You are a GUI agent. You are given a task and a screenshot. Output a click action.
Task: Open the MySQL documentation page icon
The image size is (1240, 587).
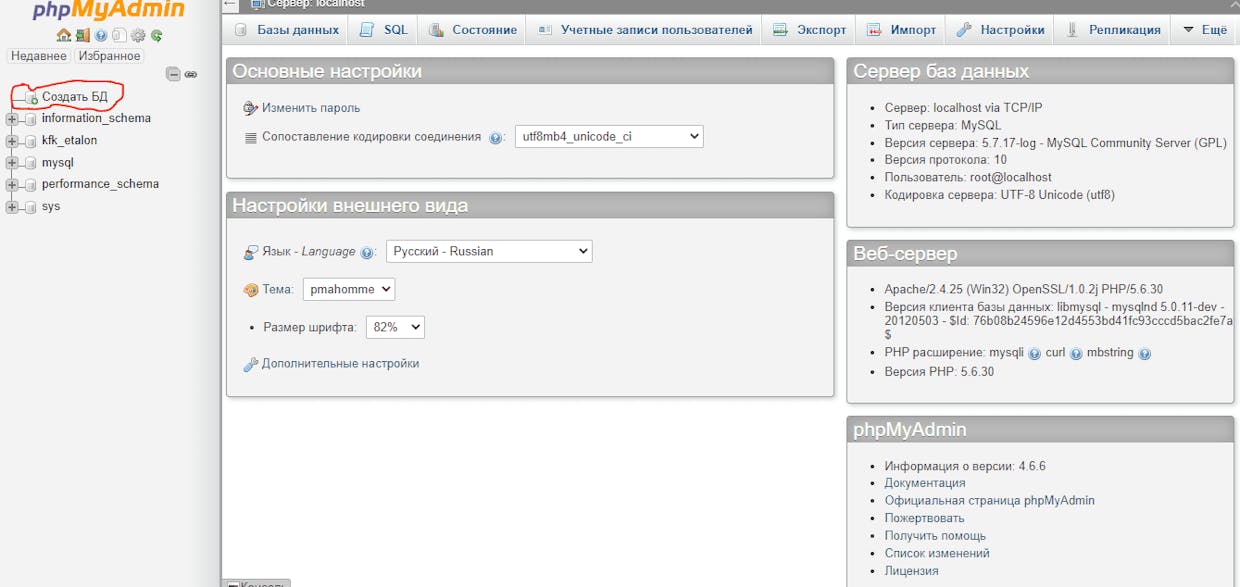pyautogui.click(x=119, y=35)
